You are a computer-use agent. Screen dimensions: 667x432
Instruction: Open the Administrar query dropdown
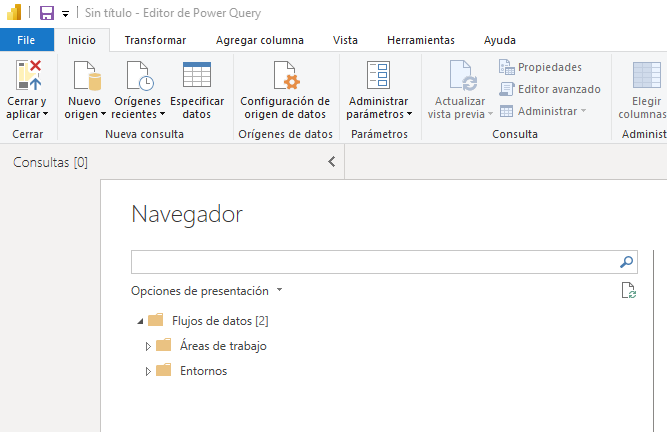pos(543,111)
